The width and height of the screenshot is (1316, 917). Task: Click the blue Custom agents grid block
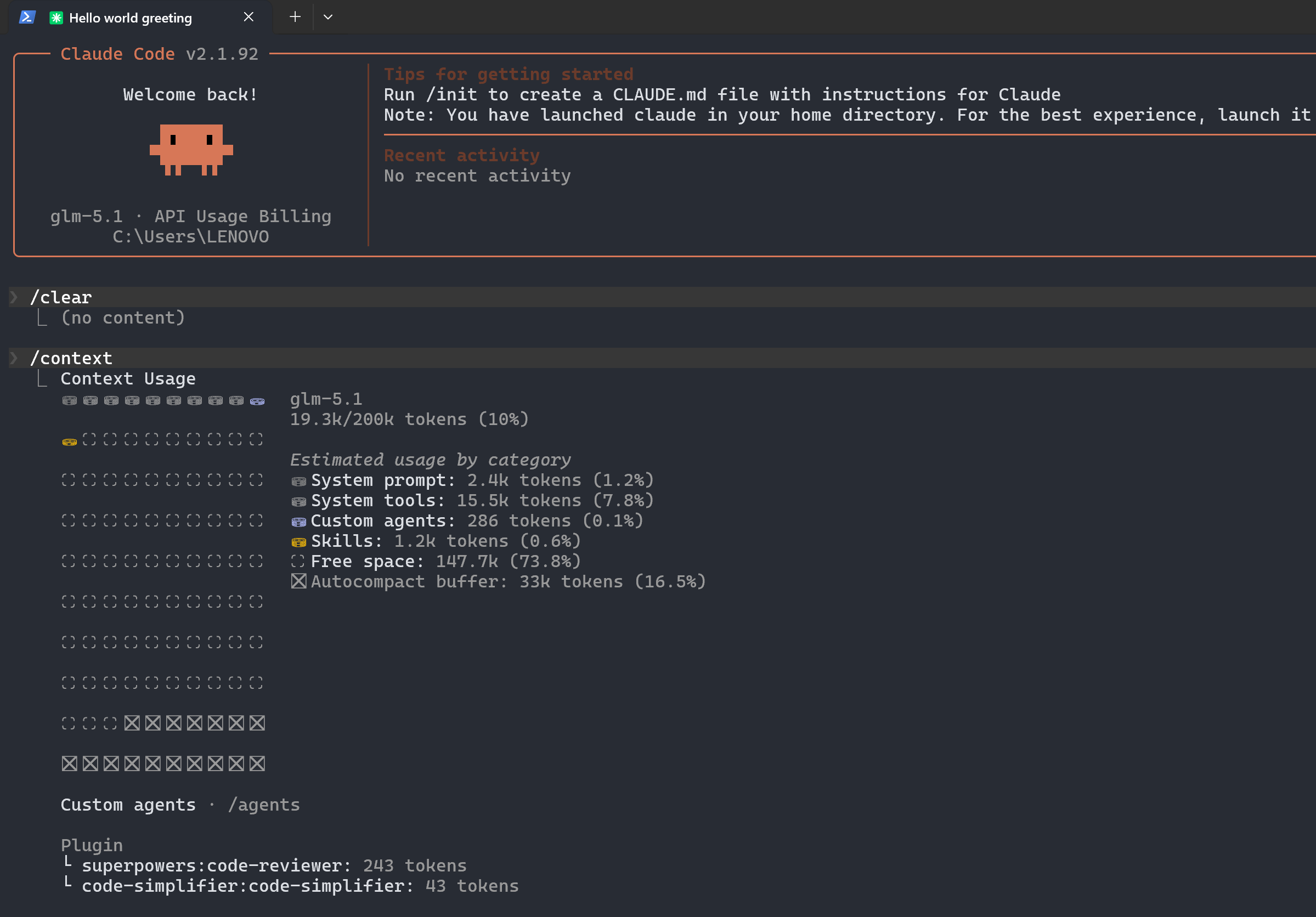tap(257, 401)
